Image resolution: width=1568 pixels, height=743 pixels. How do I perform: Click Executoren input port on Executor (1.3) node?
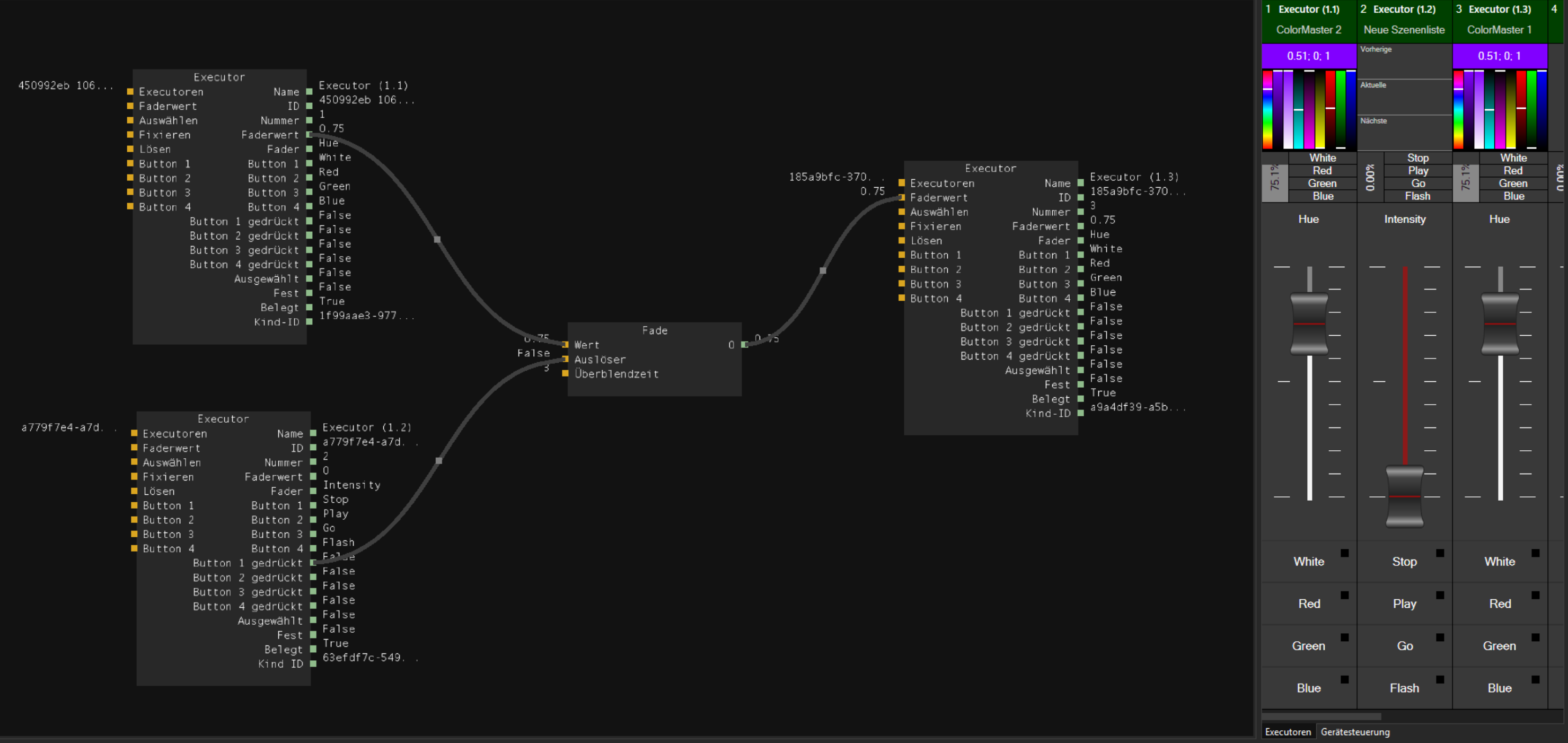[x=902, y=183]
